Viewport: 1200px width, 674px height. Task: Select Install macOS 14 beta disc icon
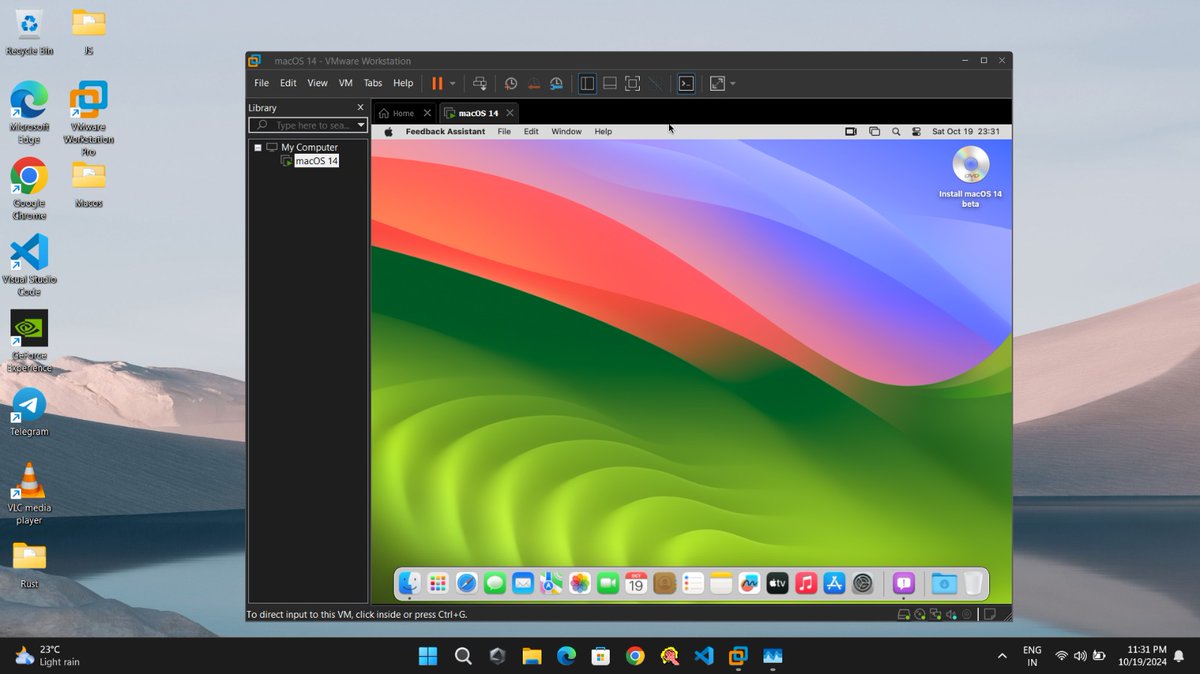point(970,164)
